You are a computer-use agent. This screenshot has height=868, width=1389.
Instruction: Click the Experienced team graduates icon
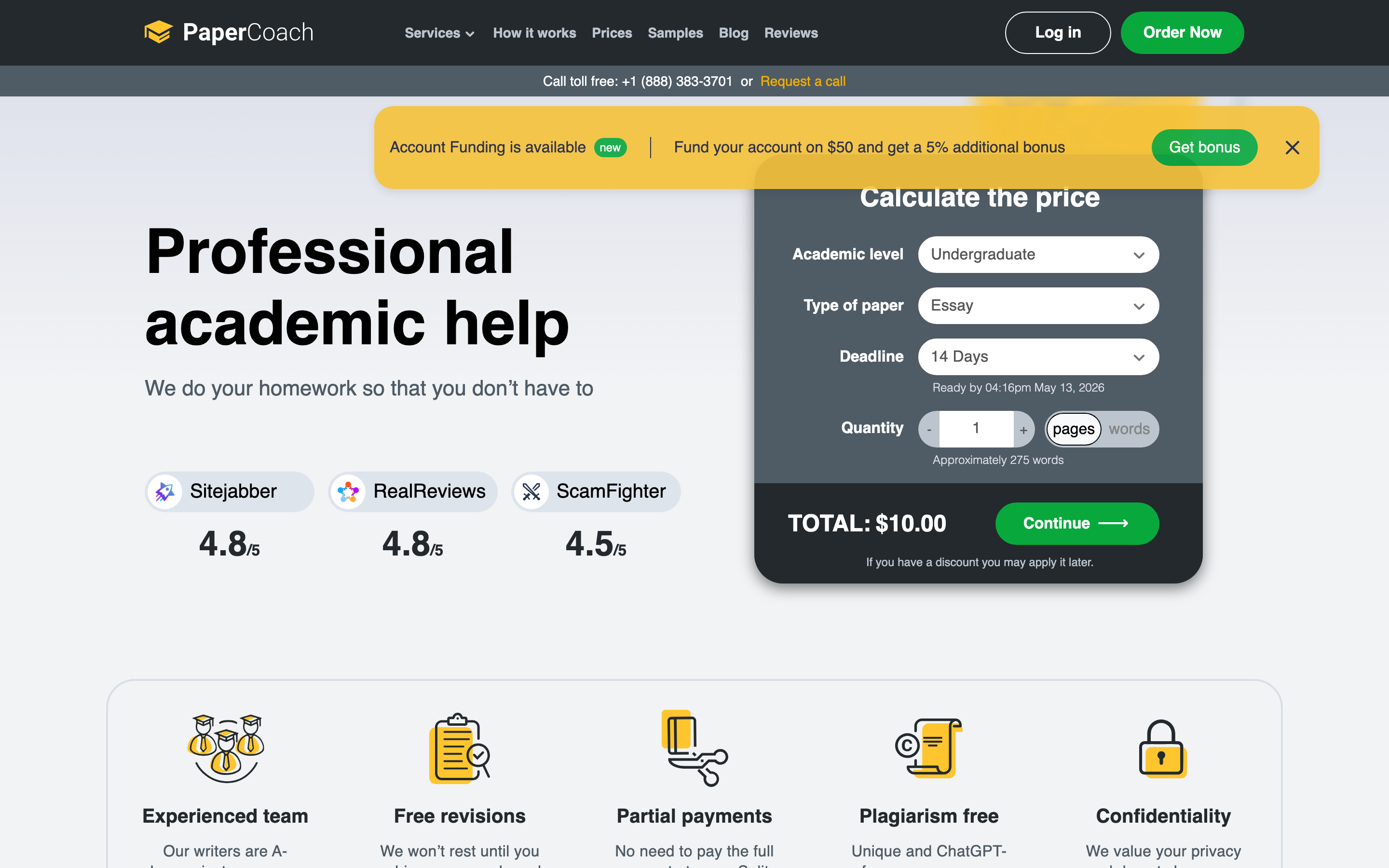[x=226, y=748]
